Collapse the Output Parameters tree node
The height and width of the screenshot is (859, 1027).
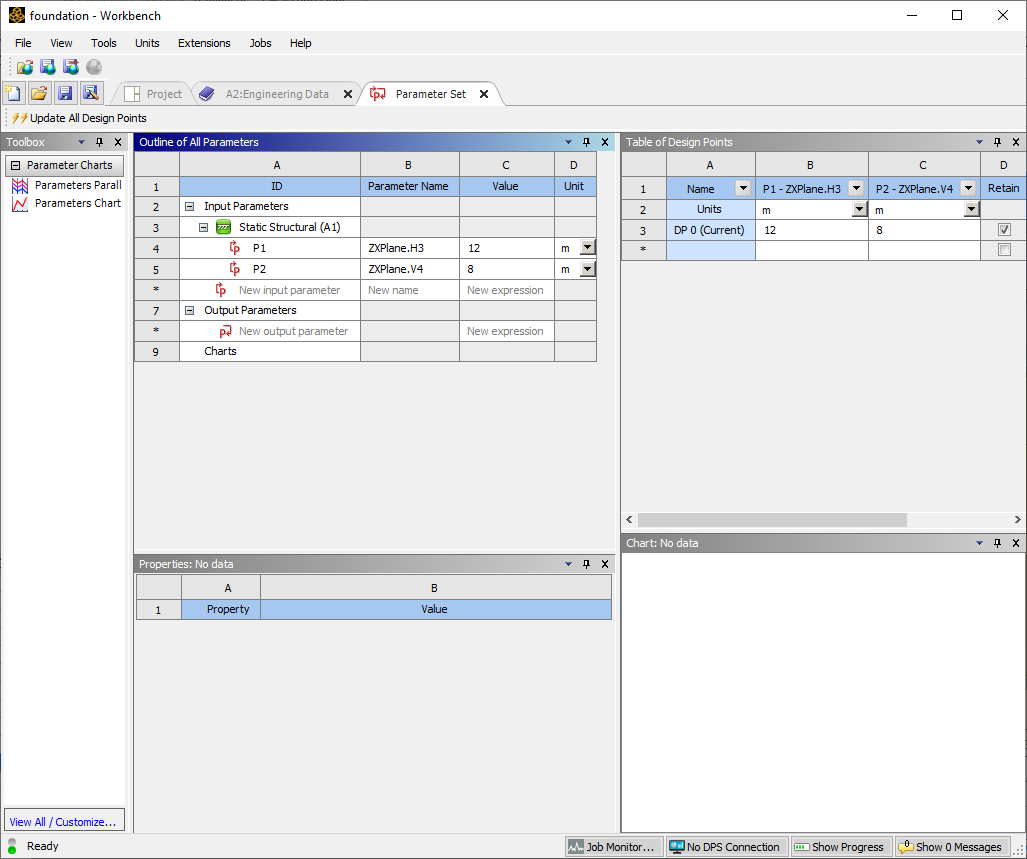(x=189, y=310)
